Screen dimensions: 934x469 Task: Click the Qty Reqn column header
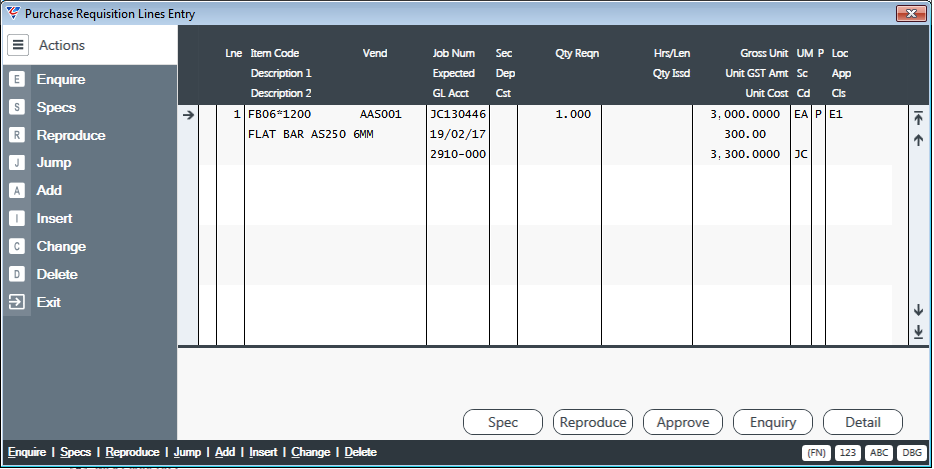pos(577,53)
